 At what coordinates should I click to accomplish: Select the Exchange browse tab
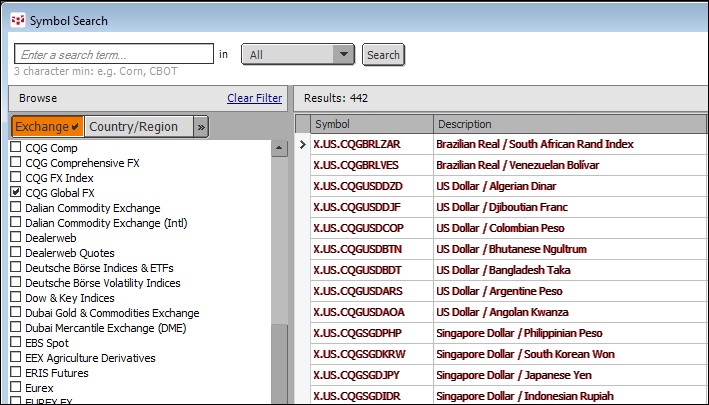47,127
